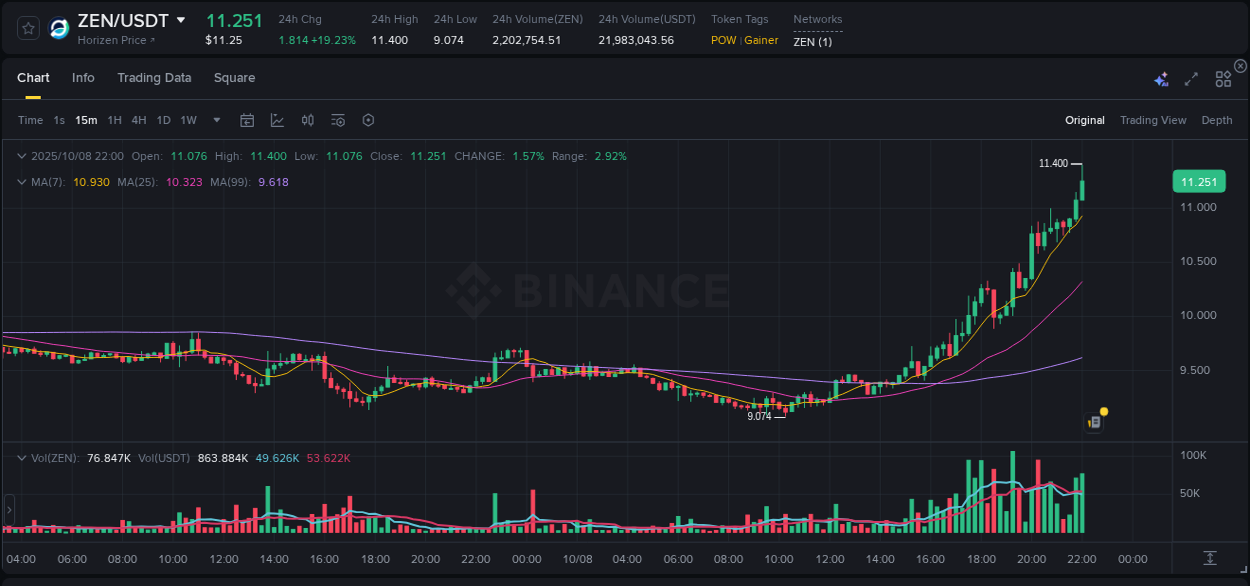The width and height of the screenshot is (1250, 586).
Task: Open the Info tab
Action: (83, 77)
